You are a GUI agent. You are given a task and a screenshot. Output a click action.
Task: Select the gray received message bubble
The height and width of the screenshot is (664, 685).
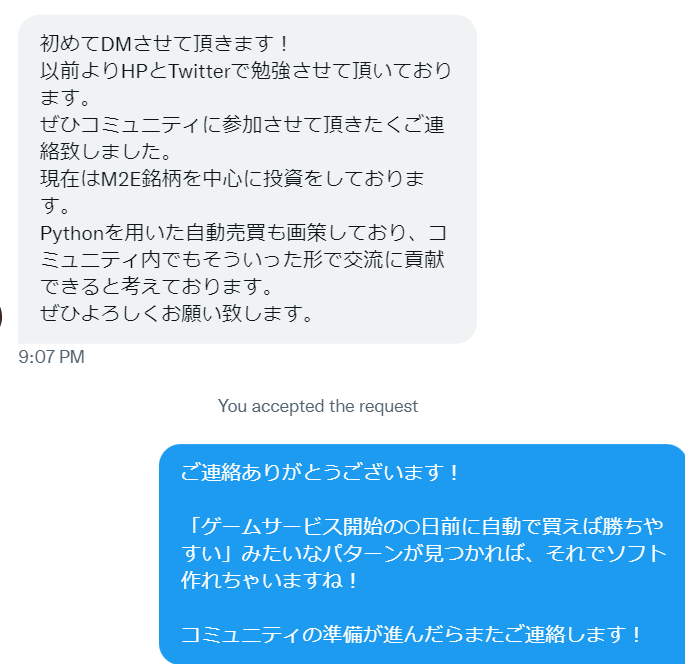tap(247, 179)
